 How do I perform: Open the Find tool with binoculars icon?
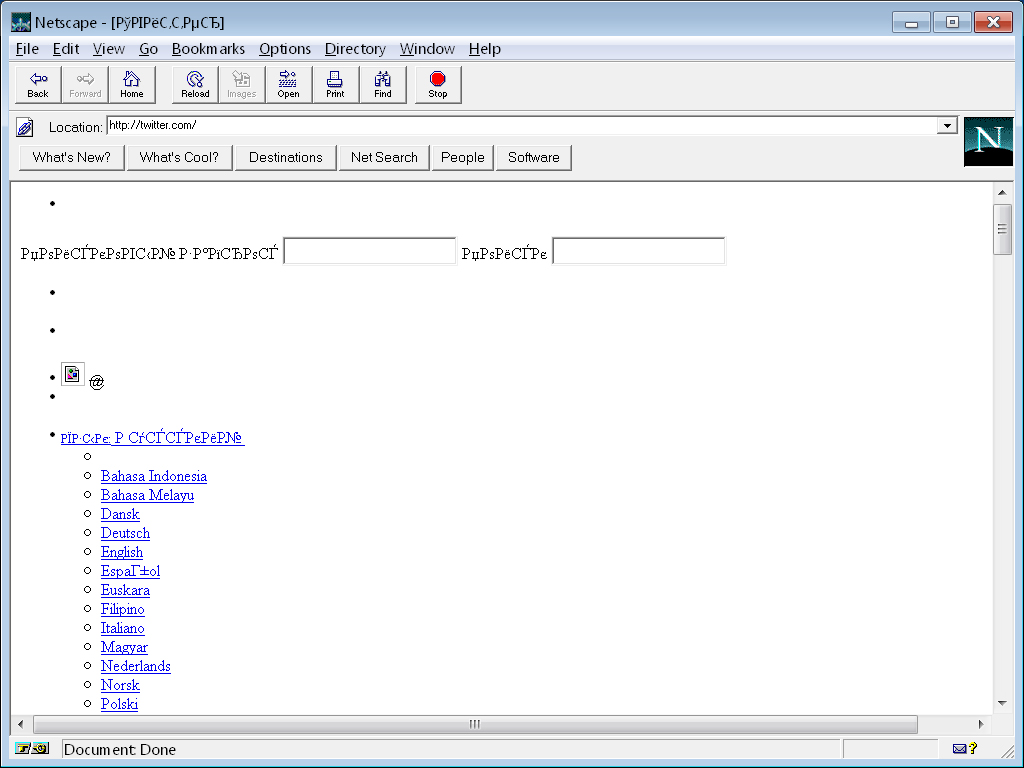click(382, 85)
